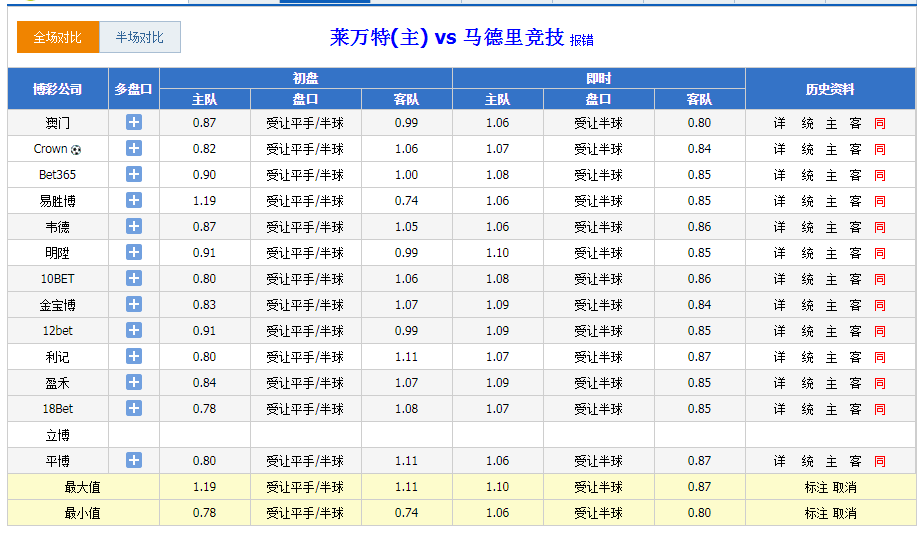Open 统 link for 明陞 row

[807, 253]
